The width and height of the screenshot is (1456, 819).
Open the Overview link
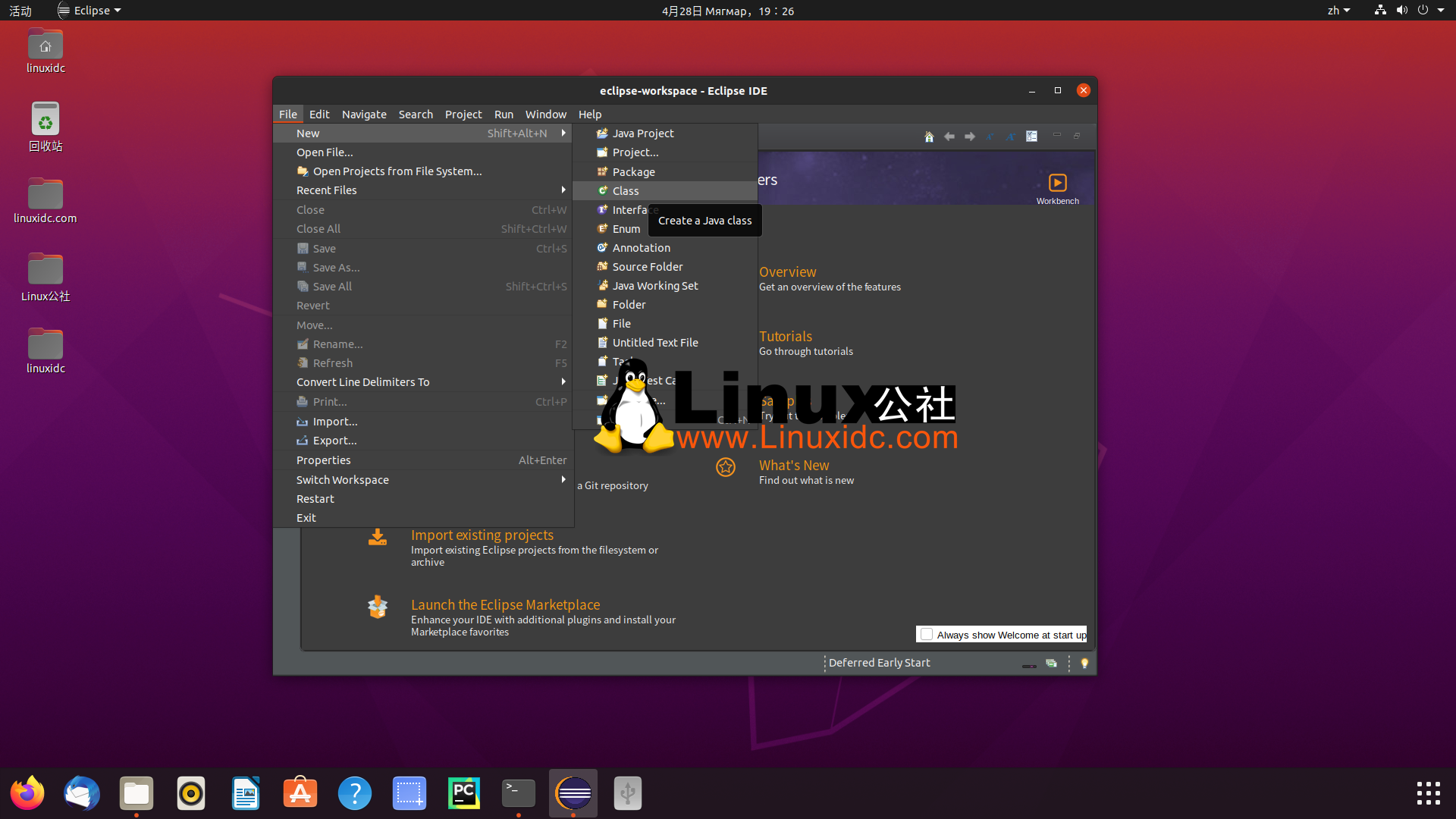point(787,272)
